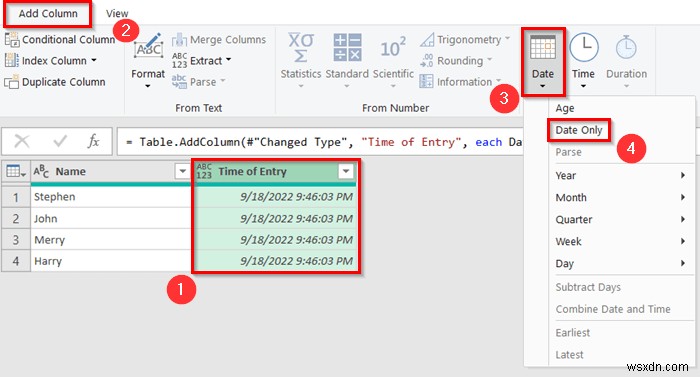Click the Scientific 10 squared icon

pyautogui.click(x=393, y=48)
